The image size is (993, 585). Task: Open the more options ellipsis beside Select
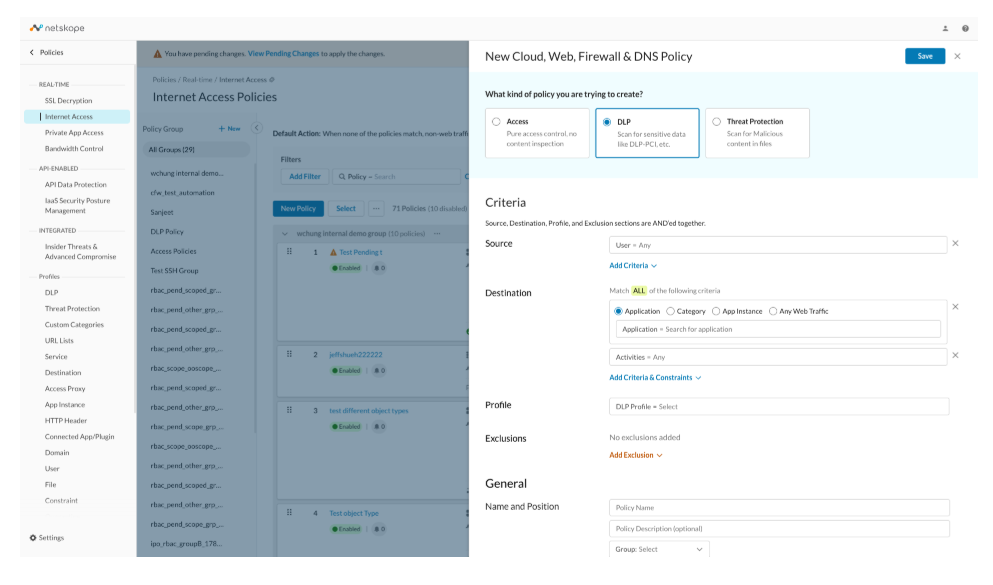[x=376, y=208]
